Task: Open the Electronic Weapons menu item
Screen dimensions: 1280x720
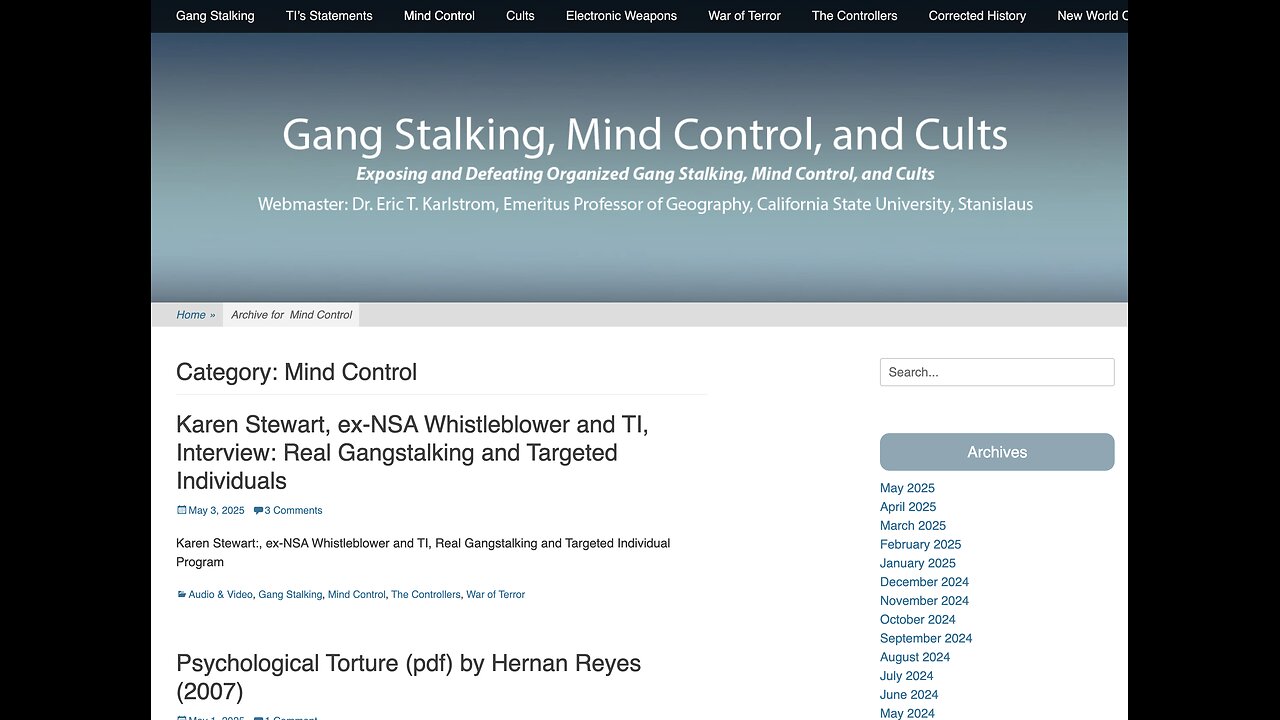Action: click(x=621, y=16)
